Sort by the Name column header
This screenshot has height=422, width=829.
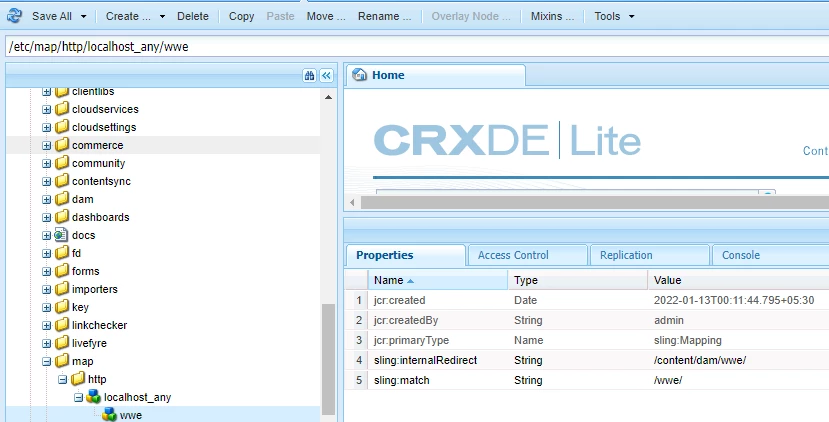tap(437, 280)
